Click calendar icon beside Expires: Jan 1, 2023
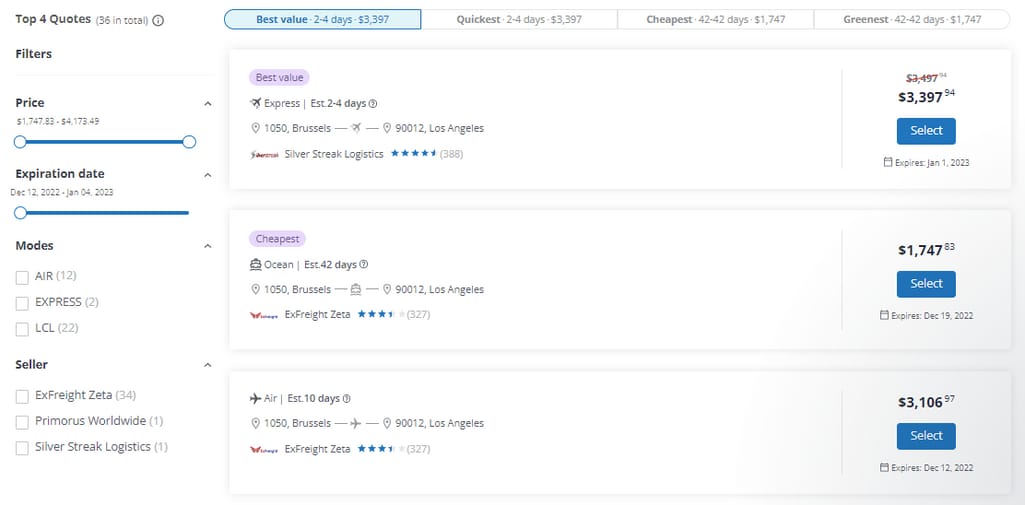Viewport: 1025px width, 505px height. tap(888, 161)
